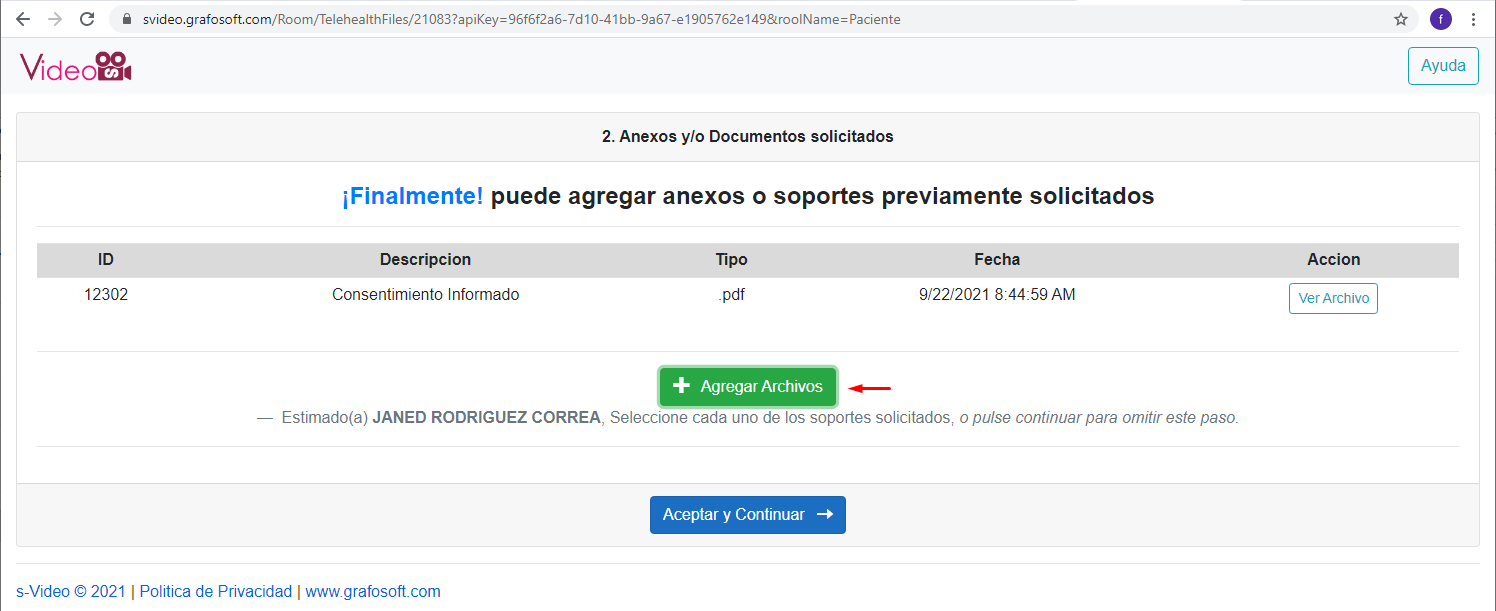Bookmark this page with the star icon
1496x611 pixels.
tap(1400, 19)
